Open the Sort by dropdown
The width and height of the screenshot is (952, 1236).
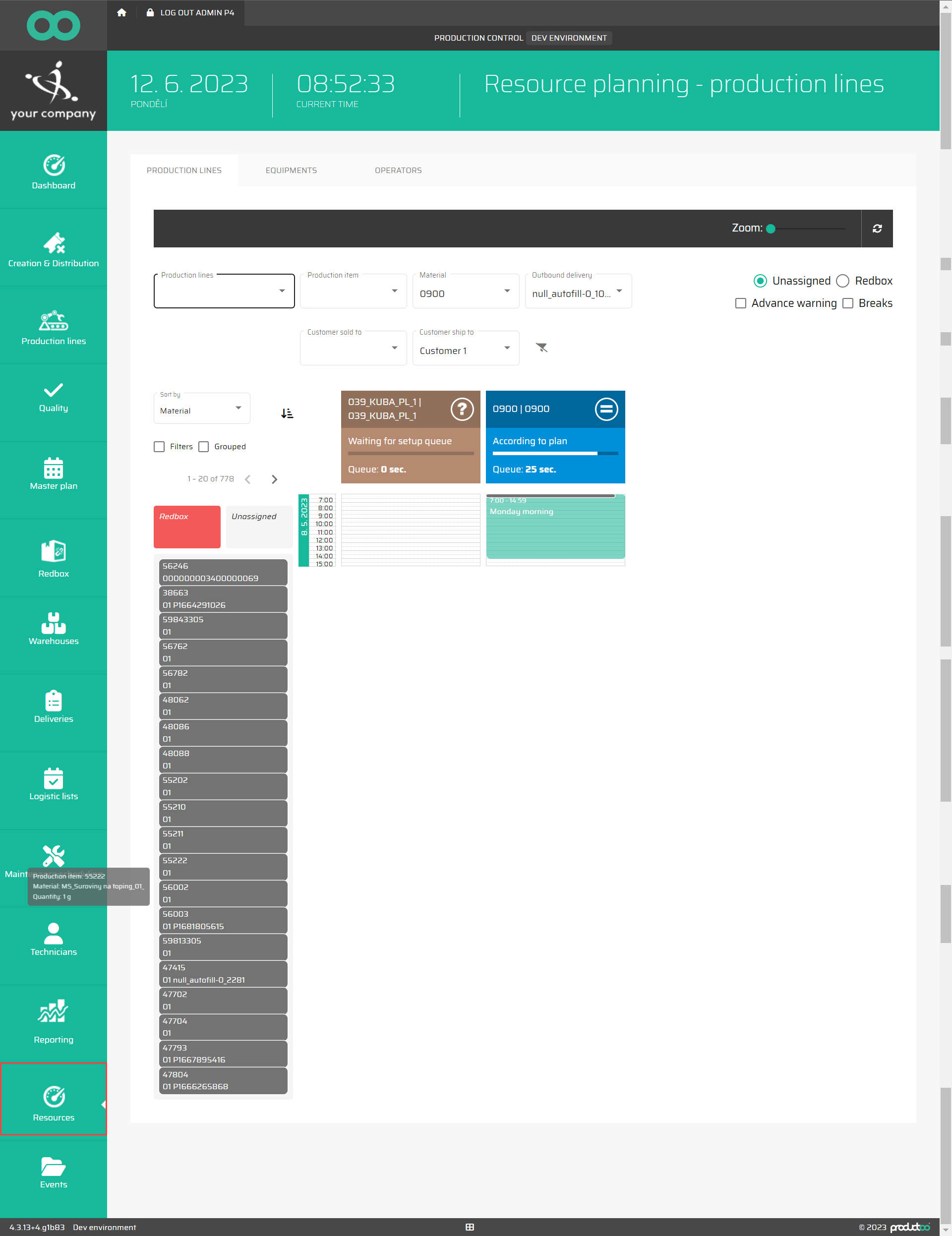point(201,410)
